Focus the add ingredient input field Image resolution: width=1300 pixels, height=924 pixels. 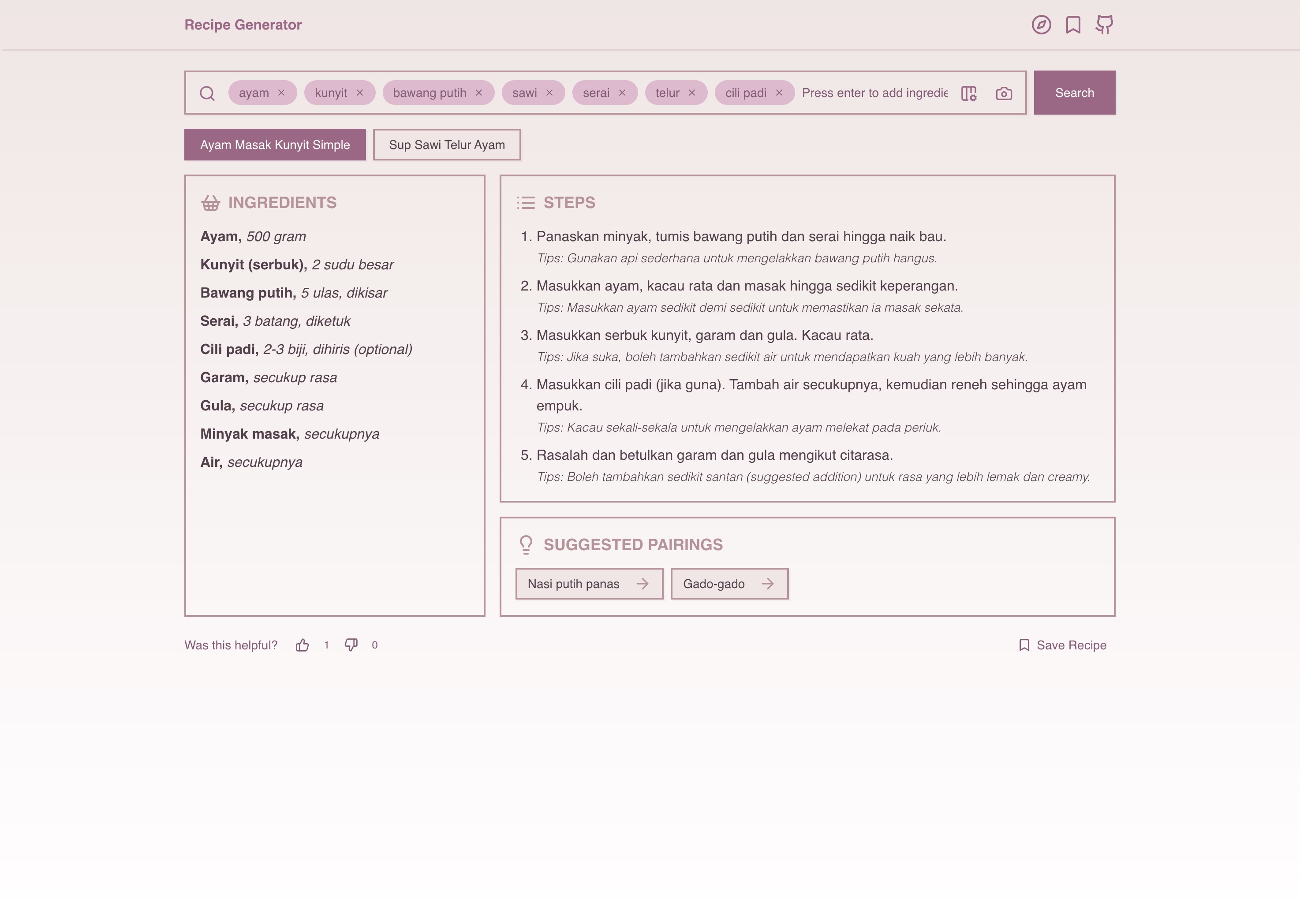874,93
